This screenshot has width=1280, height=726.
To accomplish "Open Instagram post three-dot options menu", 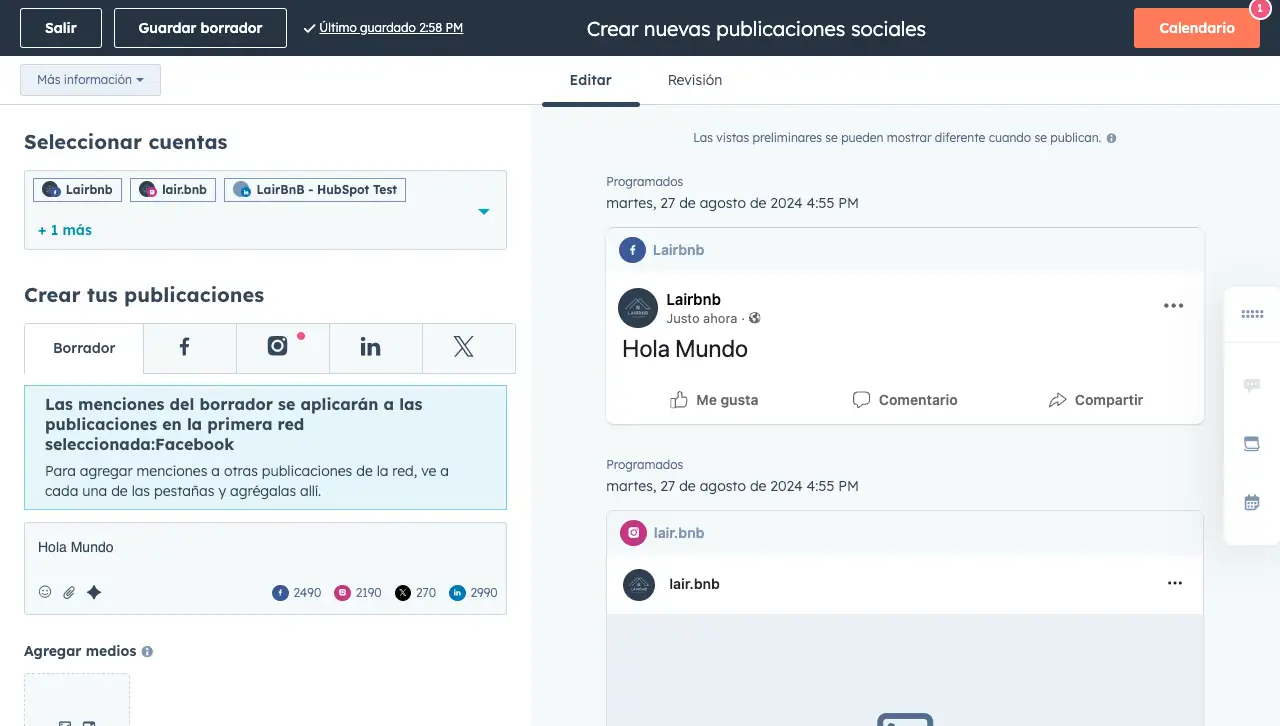I will (1175, 583).
